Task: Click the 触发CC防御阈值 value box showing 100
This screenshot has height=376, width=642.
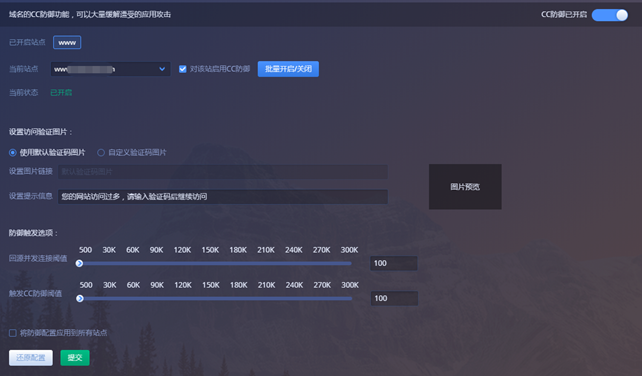Action: point(394,299)
